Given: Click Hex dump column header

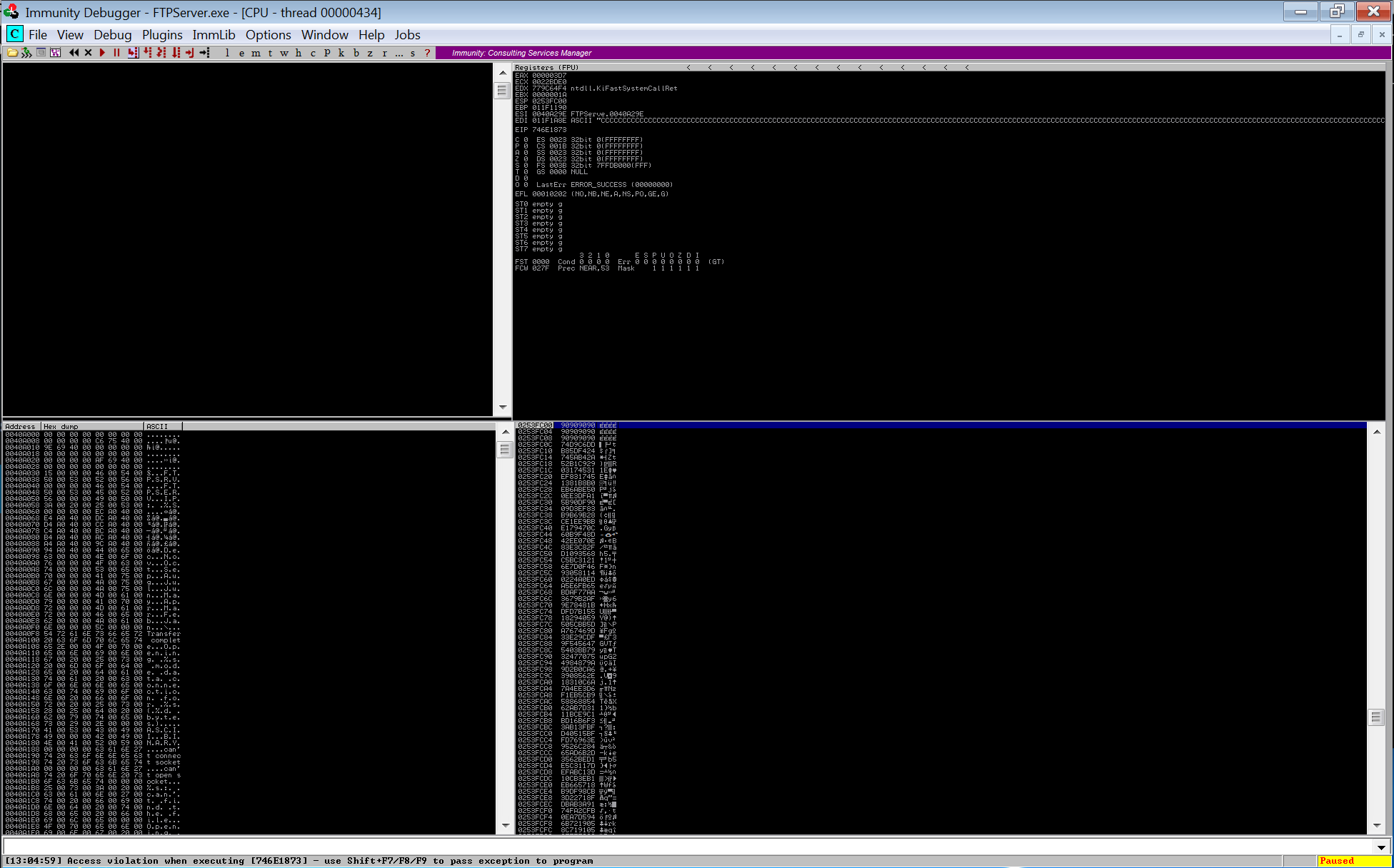Looking at the screenshot, I should pos(91,426).
